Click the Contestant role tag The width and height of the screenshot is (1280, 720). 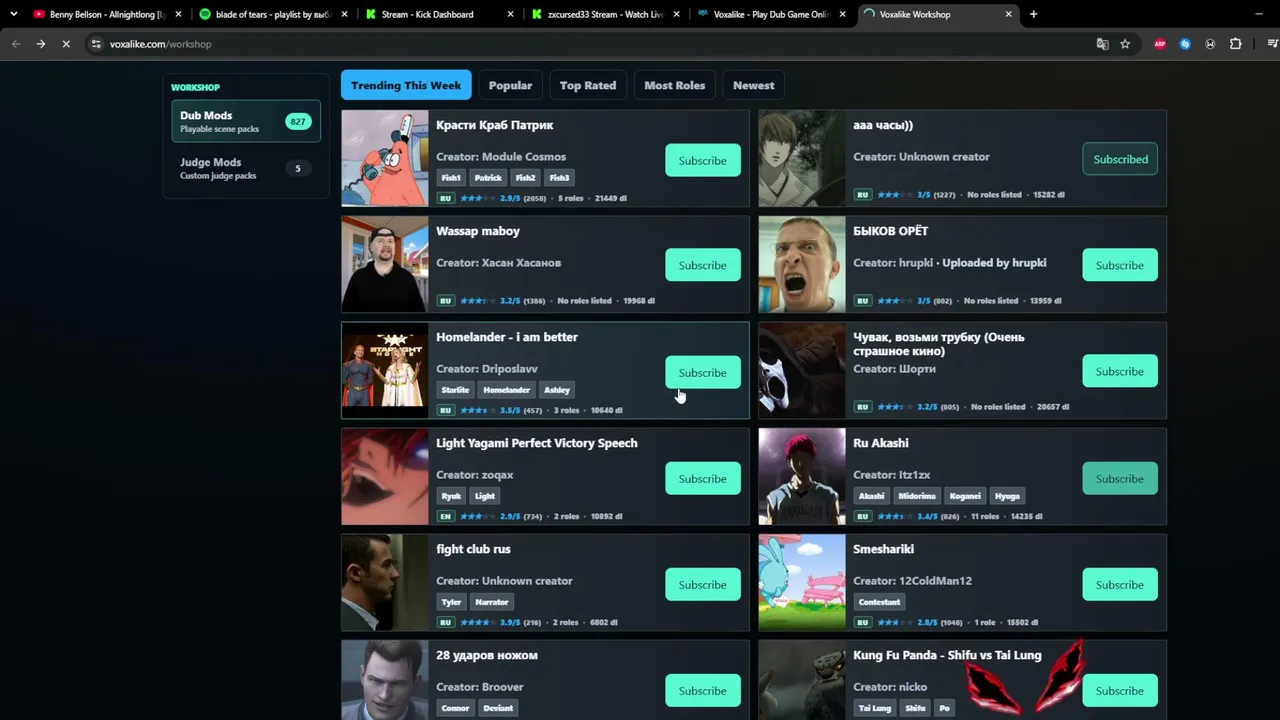879,602
